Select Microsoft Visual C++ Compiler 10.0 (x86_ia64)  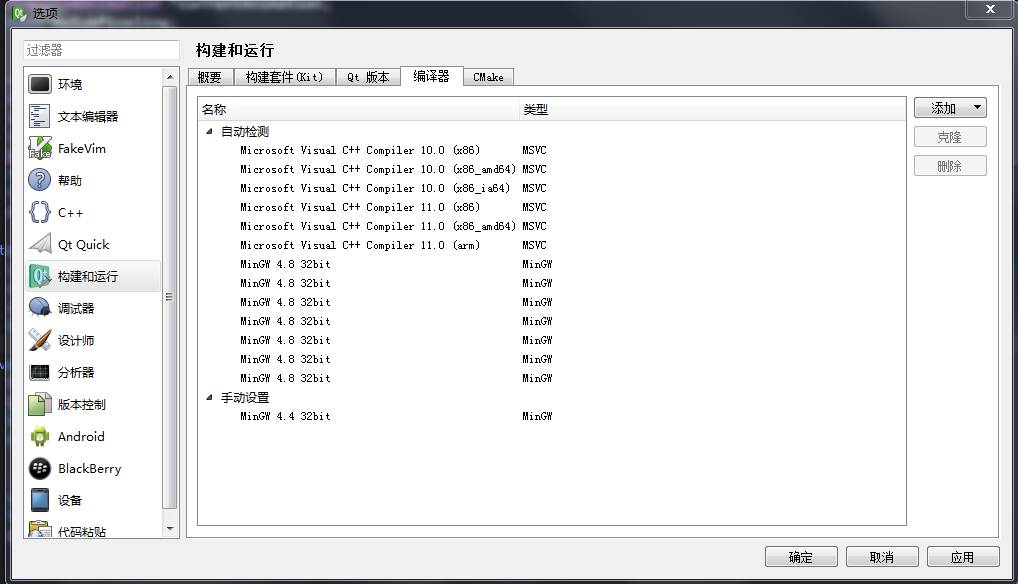[375, 188]
